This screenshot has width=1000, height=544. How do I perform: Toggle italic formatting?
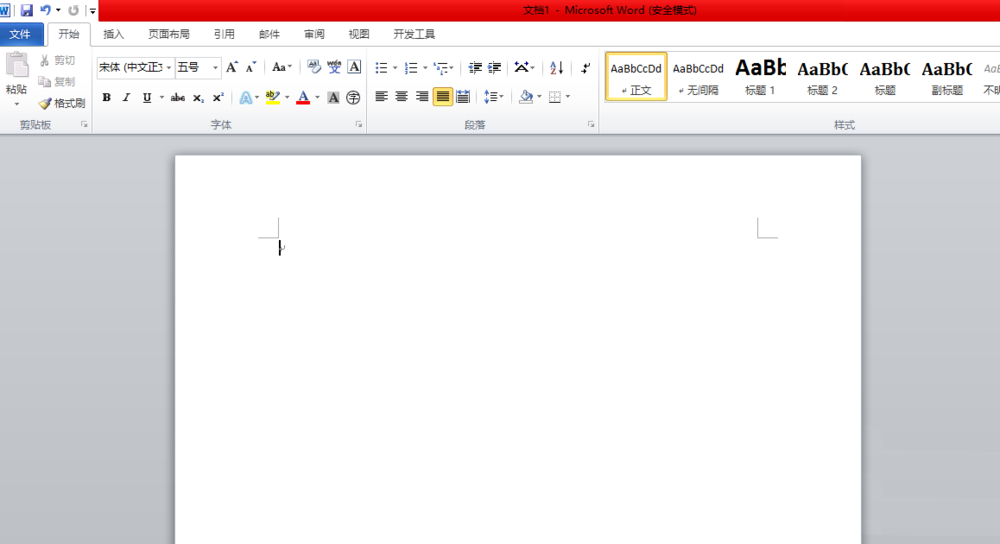coord(126,98)
